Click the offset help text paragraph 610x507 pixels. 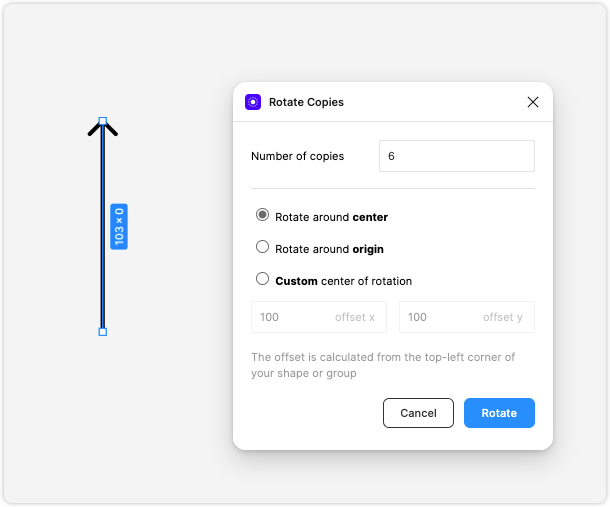pyautogui.click(x=383, y=365)
